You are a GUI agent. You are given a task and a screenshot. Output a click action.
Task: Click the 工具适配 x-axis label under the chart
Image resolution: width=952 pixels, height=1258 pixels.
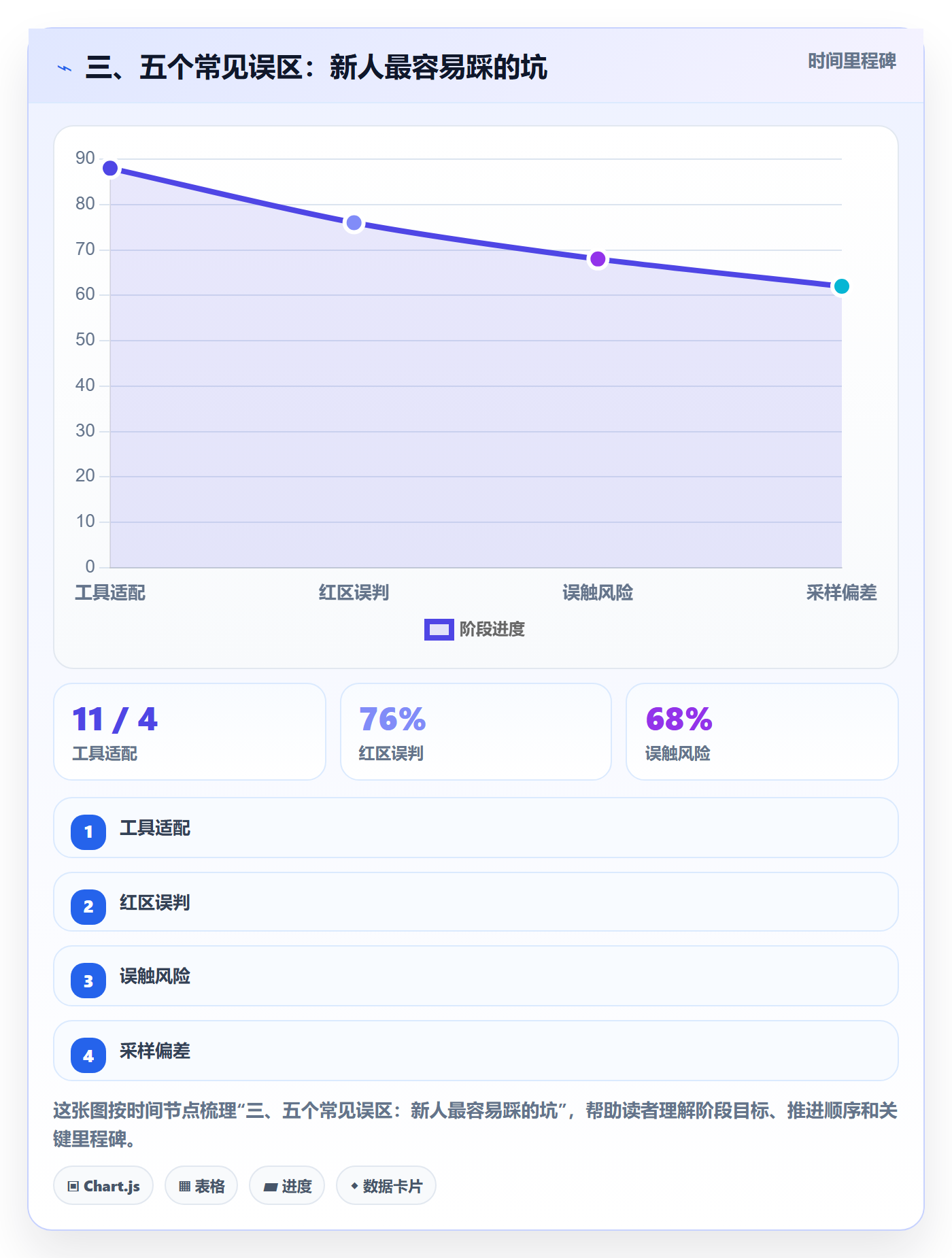(x=110, y=593)
